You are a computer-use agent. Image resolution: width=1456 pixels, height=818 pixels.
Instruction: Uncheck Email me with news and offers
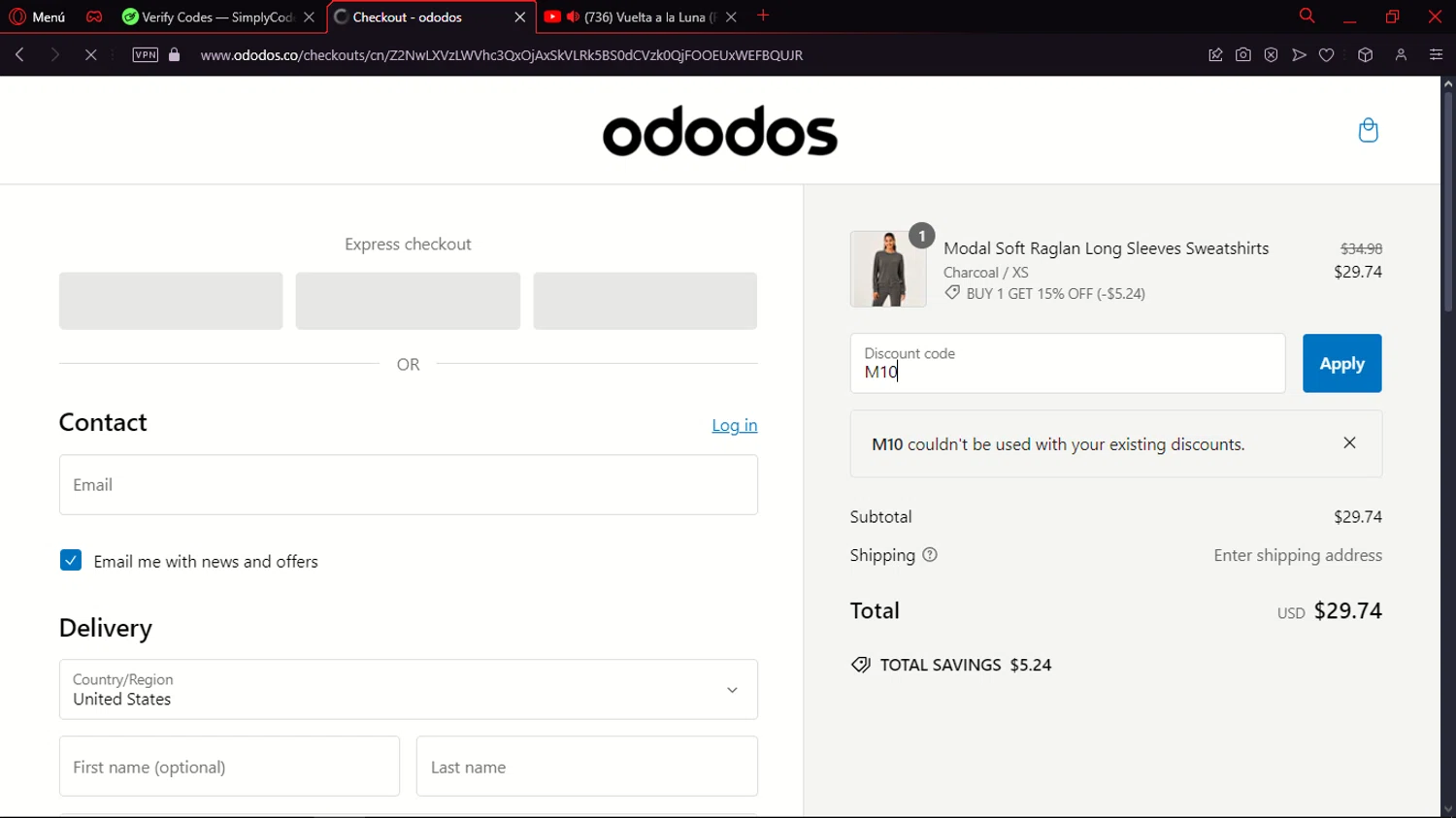pos(71,560)
